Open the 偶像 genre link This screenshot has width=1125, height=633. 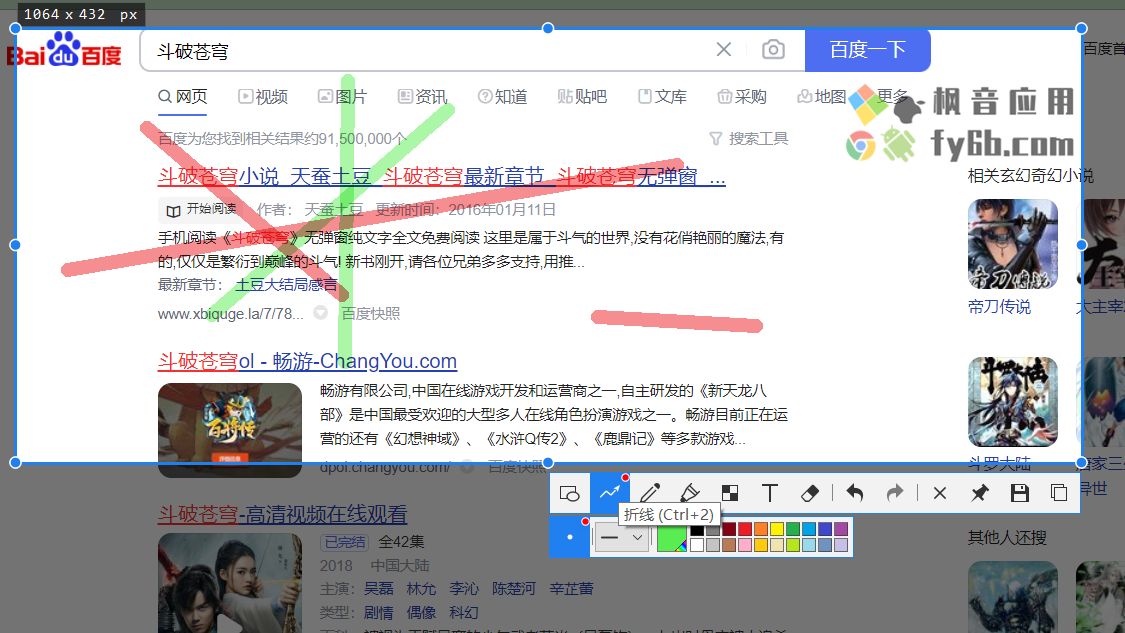click(421, 613)
